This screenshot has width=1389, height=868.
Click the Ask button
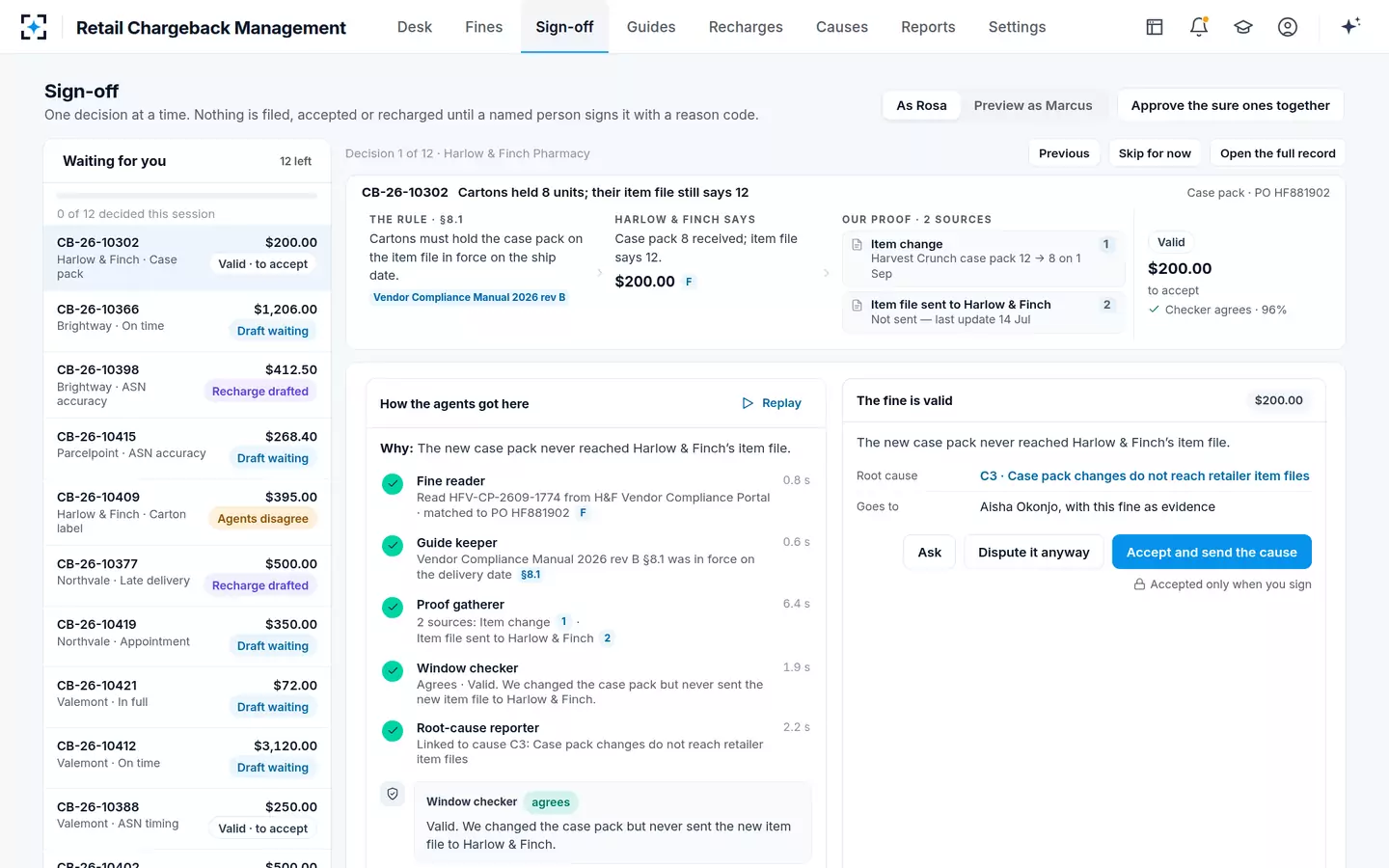coord(930,552)
